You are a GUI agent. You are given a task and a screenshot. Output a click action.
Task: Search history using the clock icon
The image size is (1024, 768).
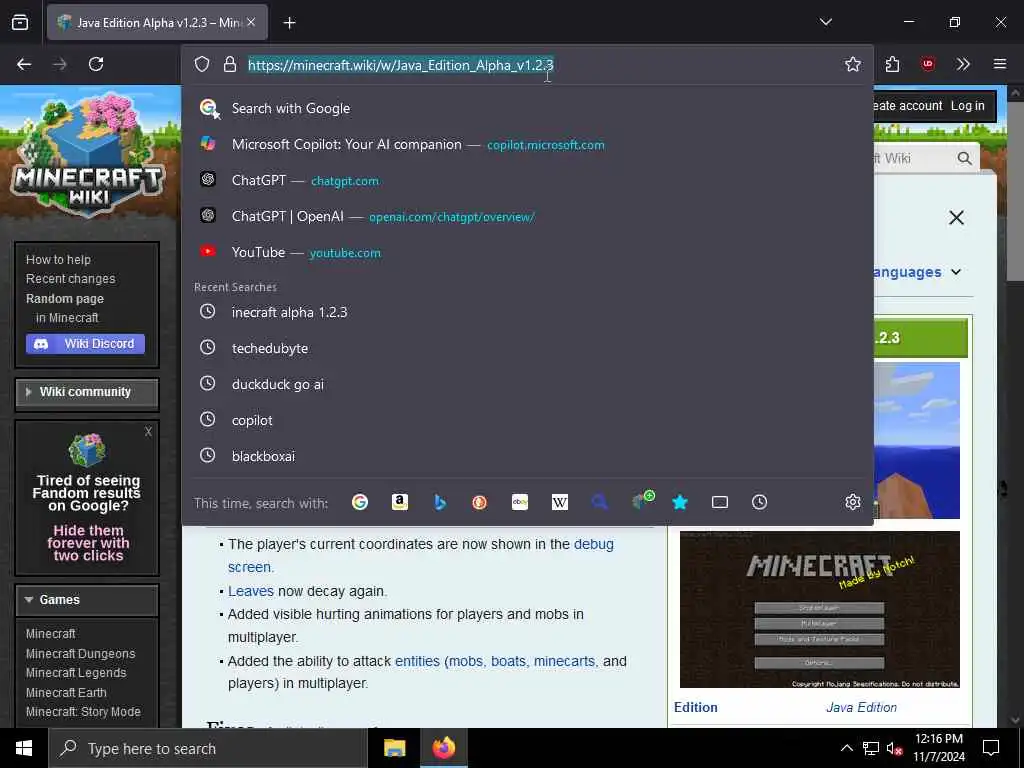coord(760,502)
